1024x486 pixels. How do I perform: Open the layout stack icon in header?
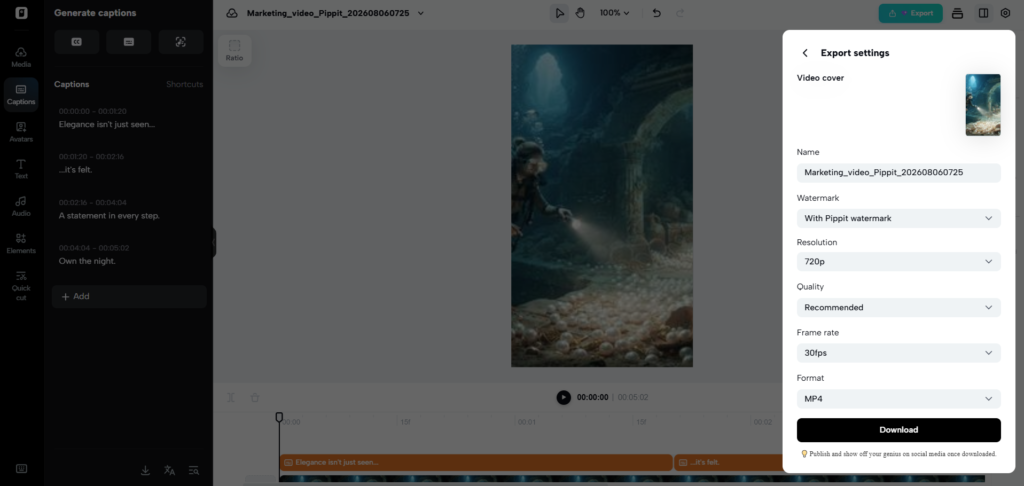[x=957, y=13]
